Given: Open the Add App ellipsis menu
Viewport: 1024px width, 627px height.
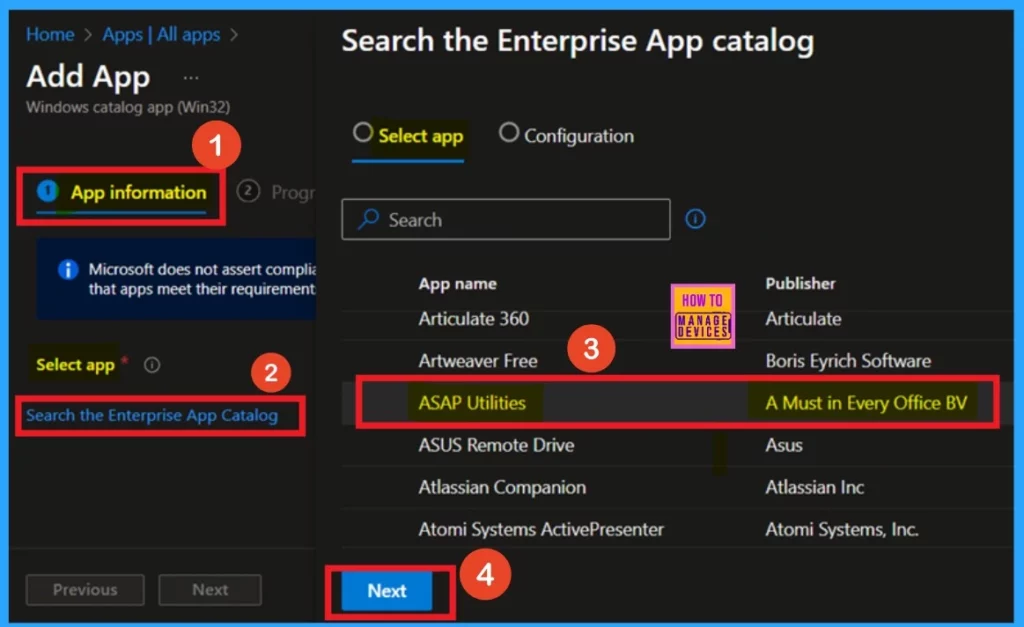Looking at the screenshot, I should click(x=191, y=78).
